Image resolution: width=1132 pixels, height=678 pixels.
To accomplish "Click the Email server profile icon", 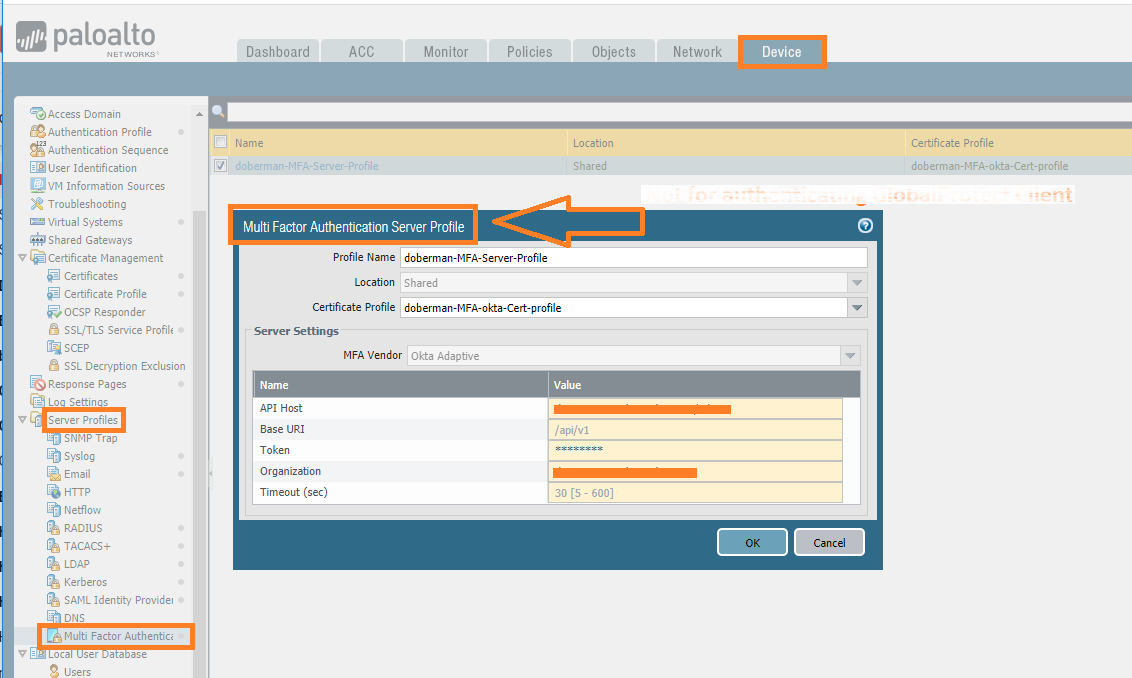I will (53, 474).
